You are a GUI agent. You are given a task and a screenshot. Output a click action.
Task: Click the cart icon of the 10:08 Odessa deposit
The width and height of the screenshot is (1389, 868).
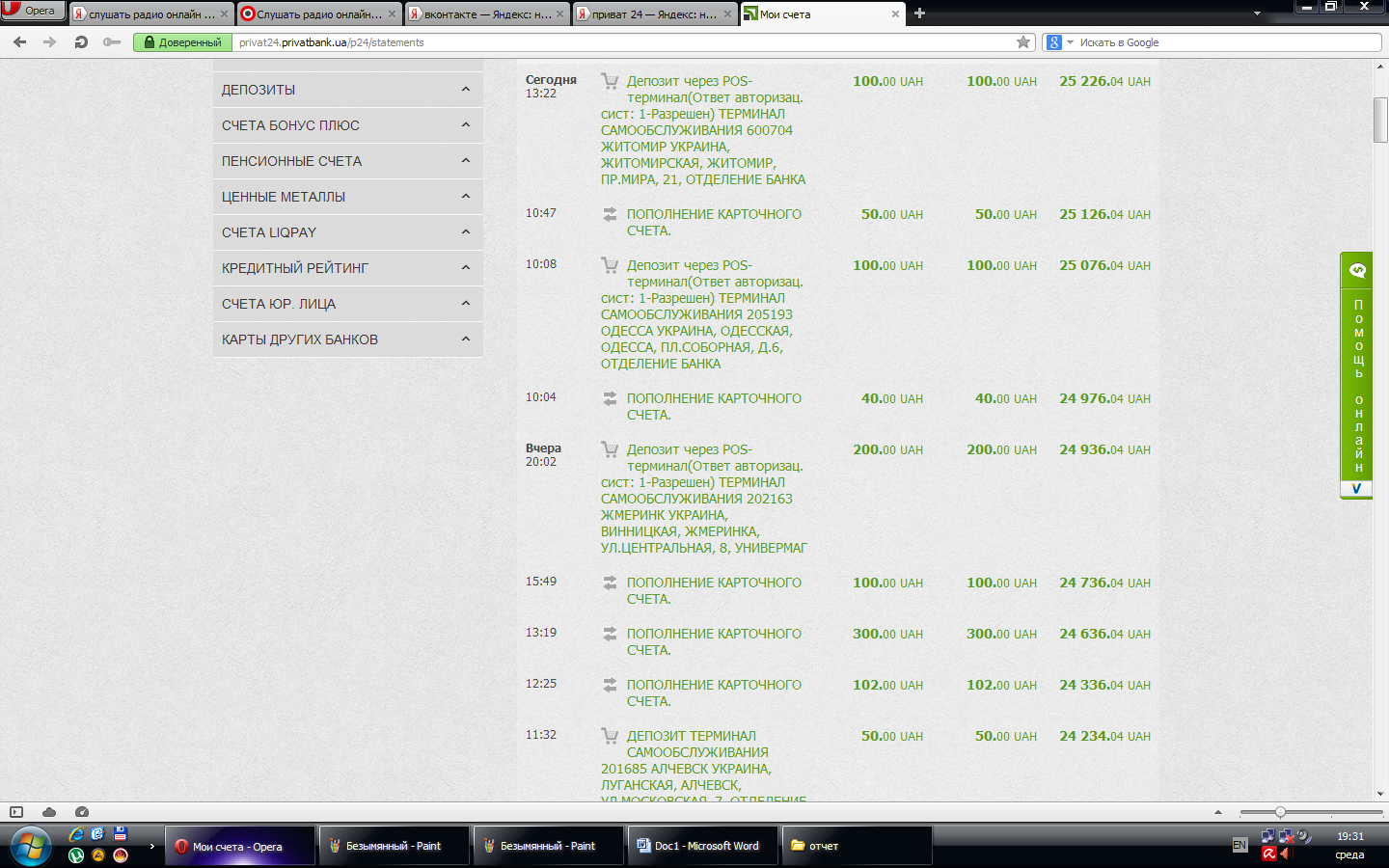610,265
